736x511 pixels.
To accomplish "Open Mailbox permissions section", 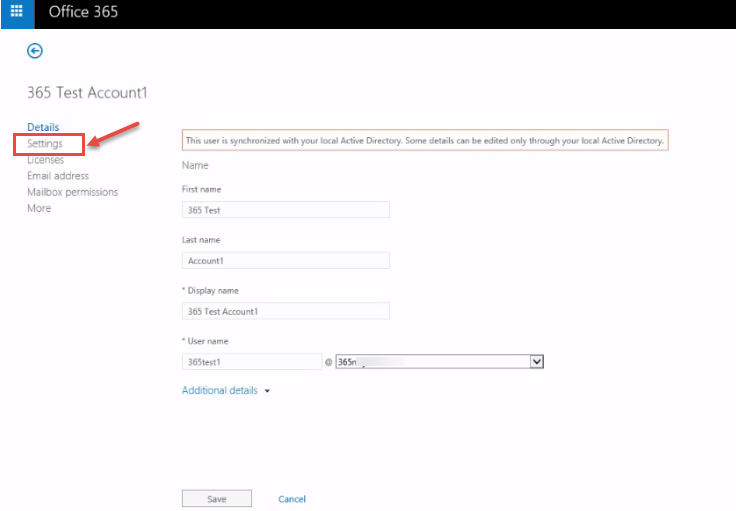I will [72, 192].
